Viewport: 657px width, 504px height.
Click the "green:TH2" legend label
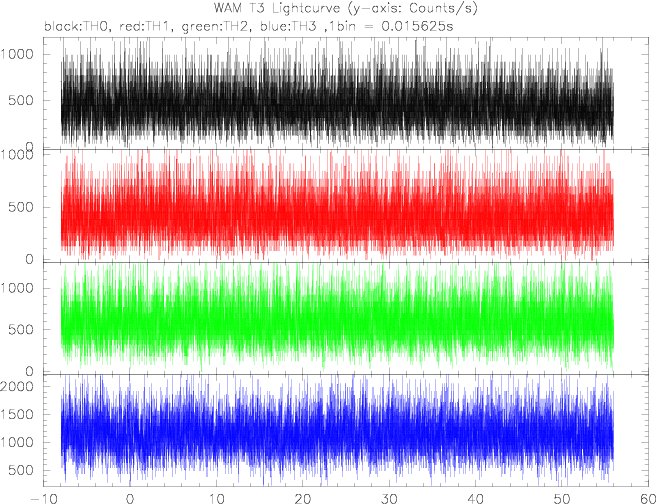click(217, 27)
